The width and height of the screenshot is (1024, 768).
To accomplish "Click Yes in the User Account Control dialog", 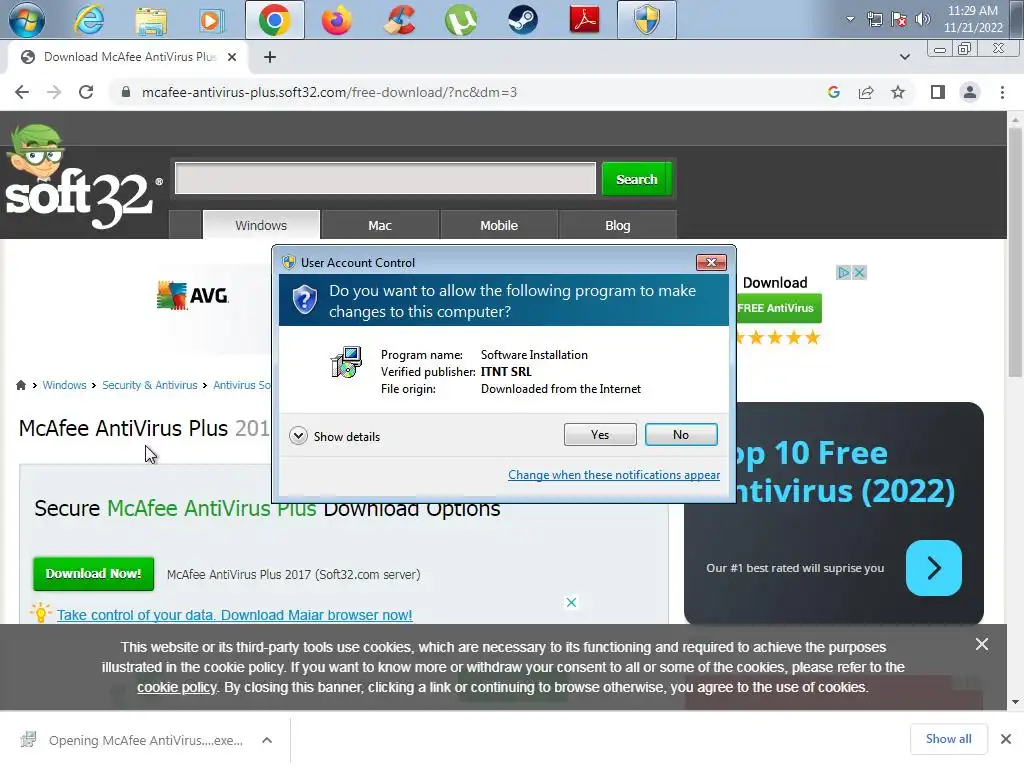I will click(600, 435).
